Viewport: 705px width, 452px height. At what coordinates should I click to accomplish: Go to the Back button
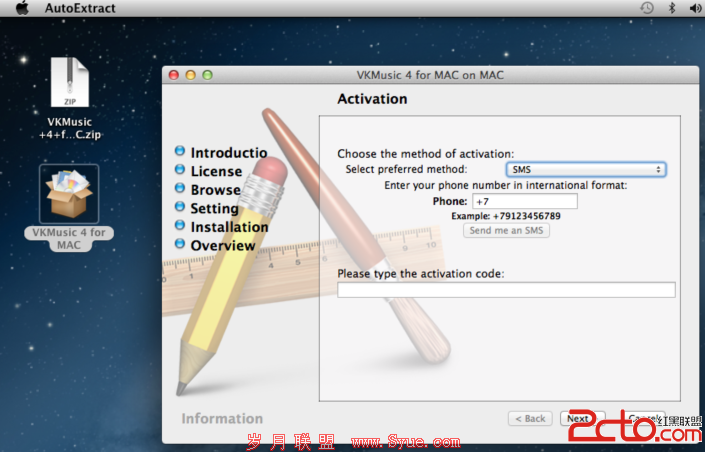click(x=530, y=419)
